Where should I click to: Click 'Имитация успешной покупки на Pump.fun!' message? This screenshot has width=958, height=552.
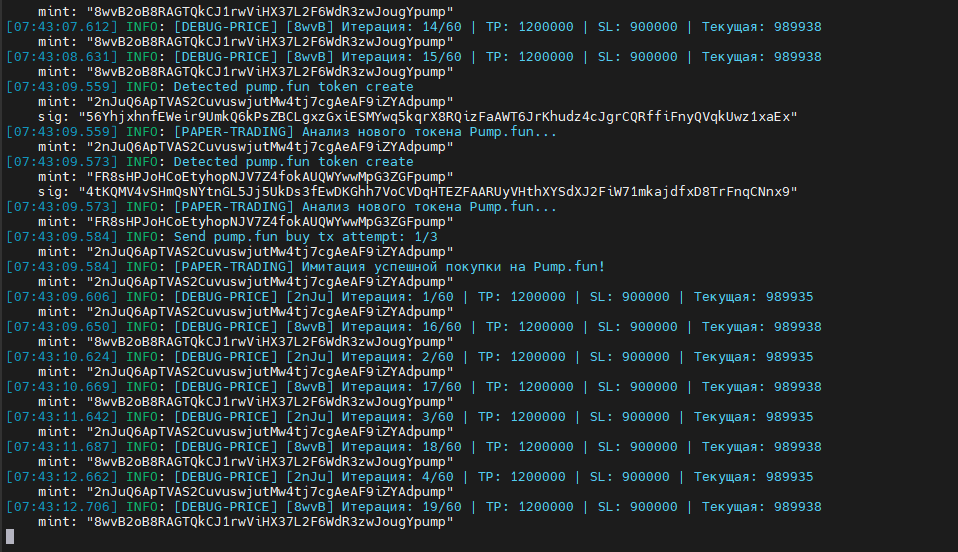point(453,267)
